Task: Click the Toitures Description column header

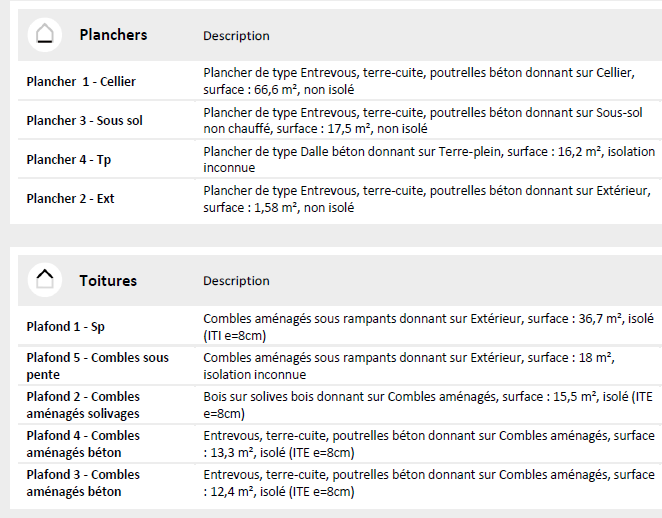Action: [236, 281]
